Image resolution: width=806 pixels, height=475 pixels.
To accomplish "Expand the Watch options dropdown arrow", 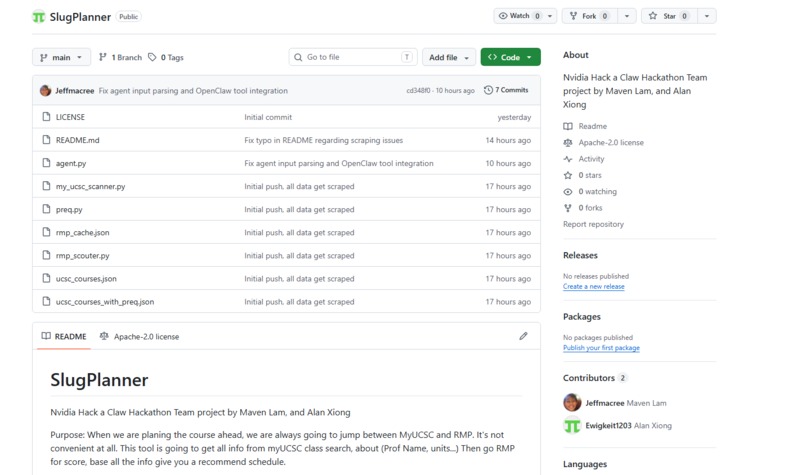I will (x=551, y=16).
